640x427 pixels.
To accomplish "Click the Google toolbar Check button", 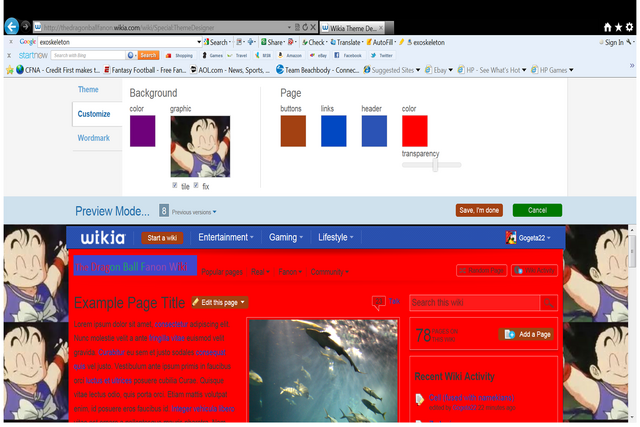I will pos(314,42).
